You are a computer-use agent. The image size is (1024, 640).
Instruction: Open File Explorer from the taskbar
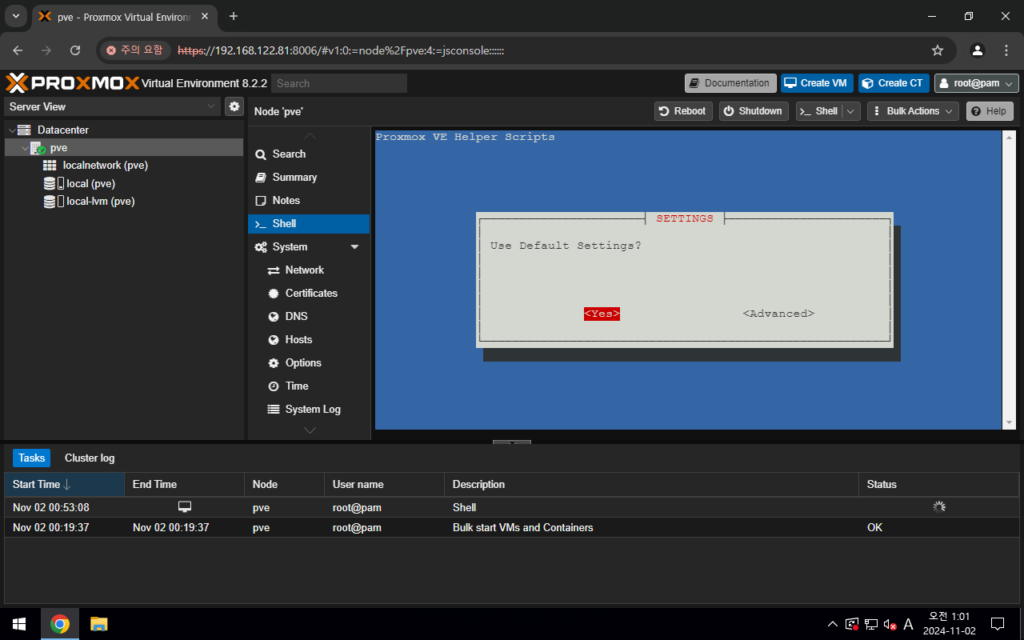[x=99, y=624]
